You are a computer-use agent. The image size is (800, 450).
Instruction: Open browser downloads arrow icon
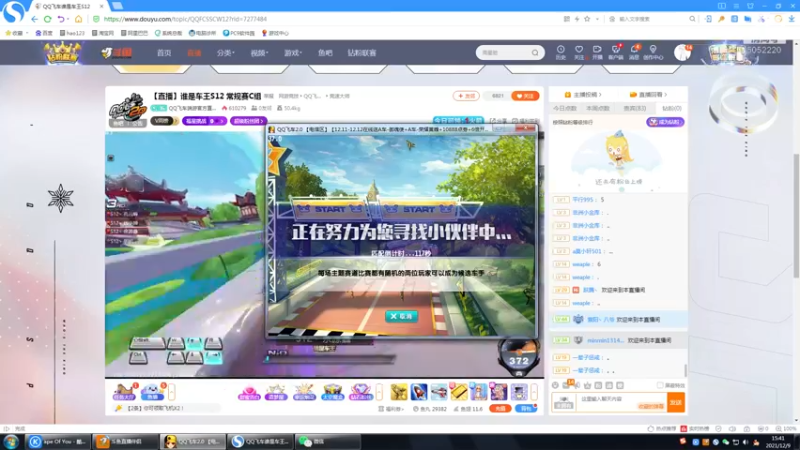(x=791, y=19)
